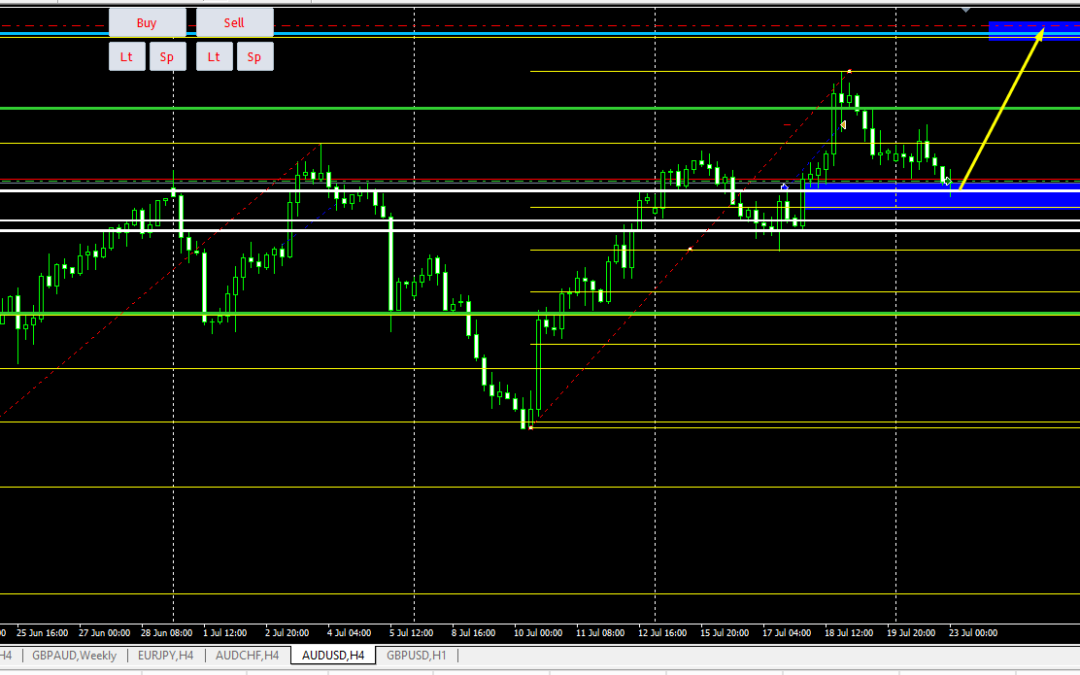Open the EURJPY,H4 chart tab
The width and height of the screenshot is (1080, 675).
165,656
